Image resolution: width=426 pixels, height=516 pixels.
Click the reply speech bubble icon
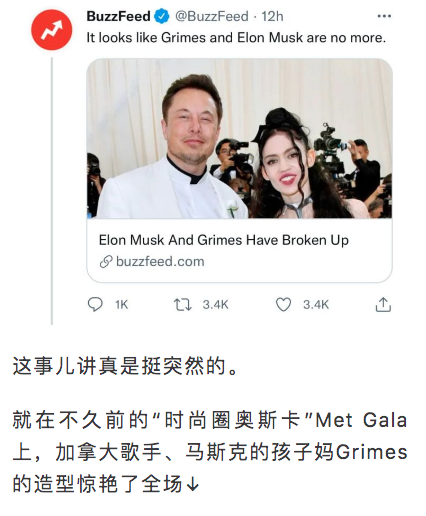tap(95, 304)
